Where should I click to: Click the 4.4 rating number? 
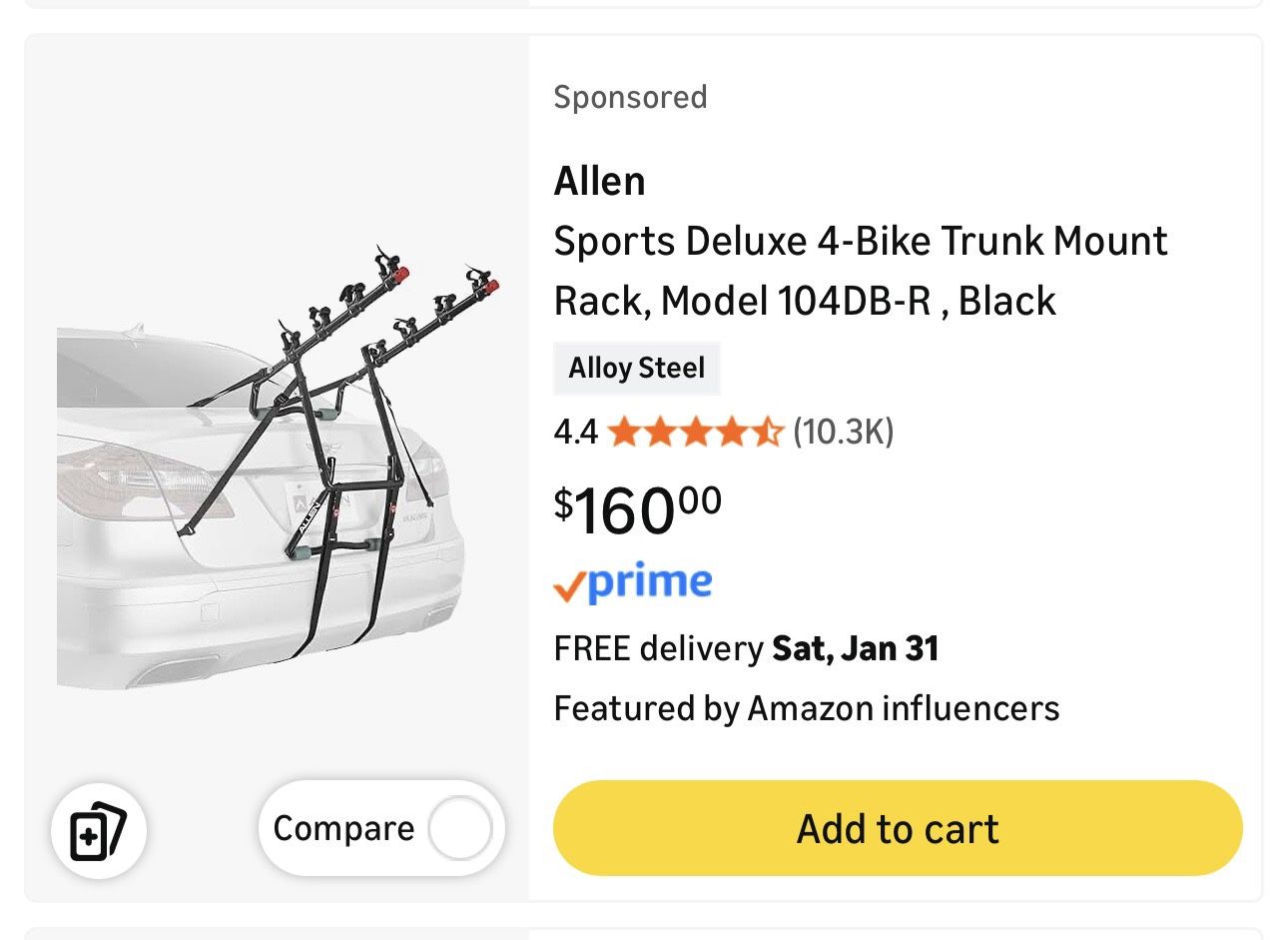pos(575,433)
